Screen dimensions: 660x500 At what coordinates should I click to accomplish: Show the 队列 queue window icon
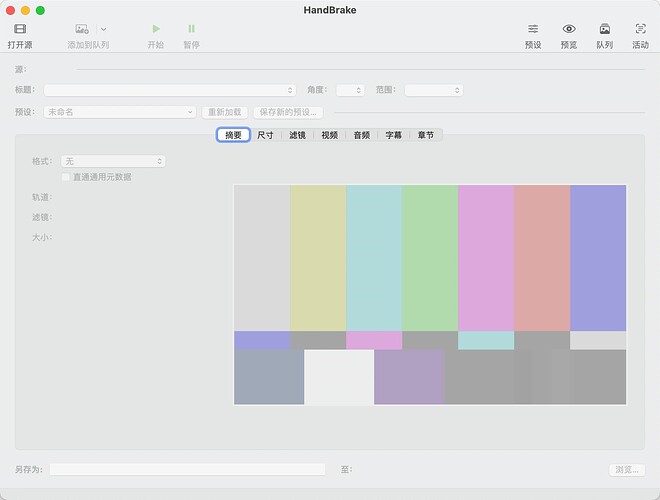click(605, 29)
